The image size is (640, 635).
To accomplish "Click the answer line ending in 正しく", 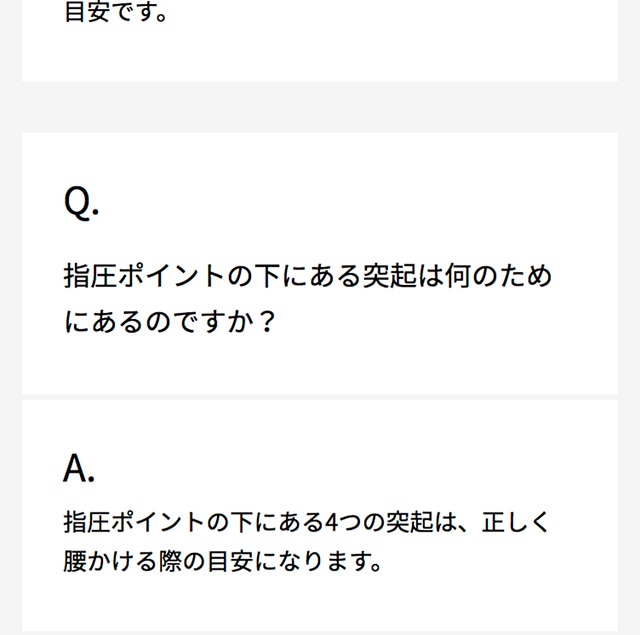I will coord(307,521).
